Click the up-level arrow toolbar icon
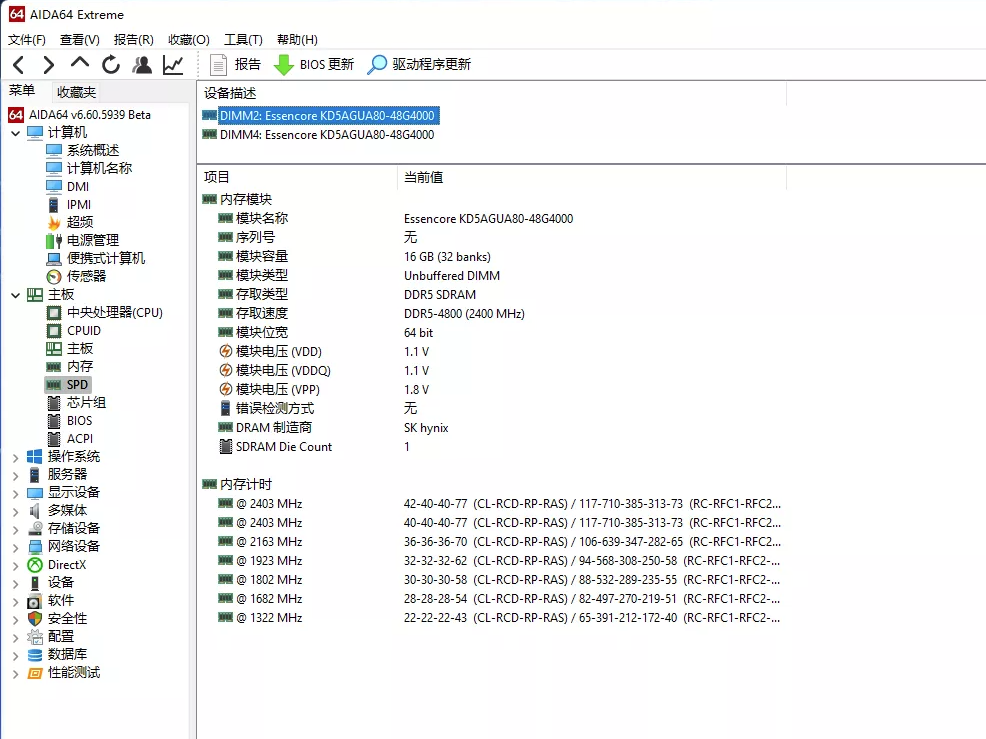The height and width of the screenshot is (739, 986). tap(79, 63)
